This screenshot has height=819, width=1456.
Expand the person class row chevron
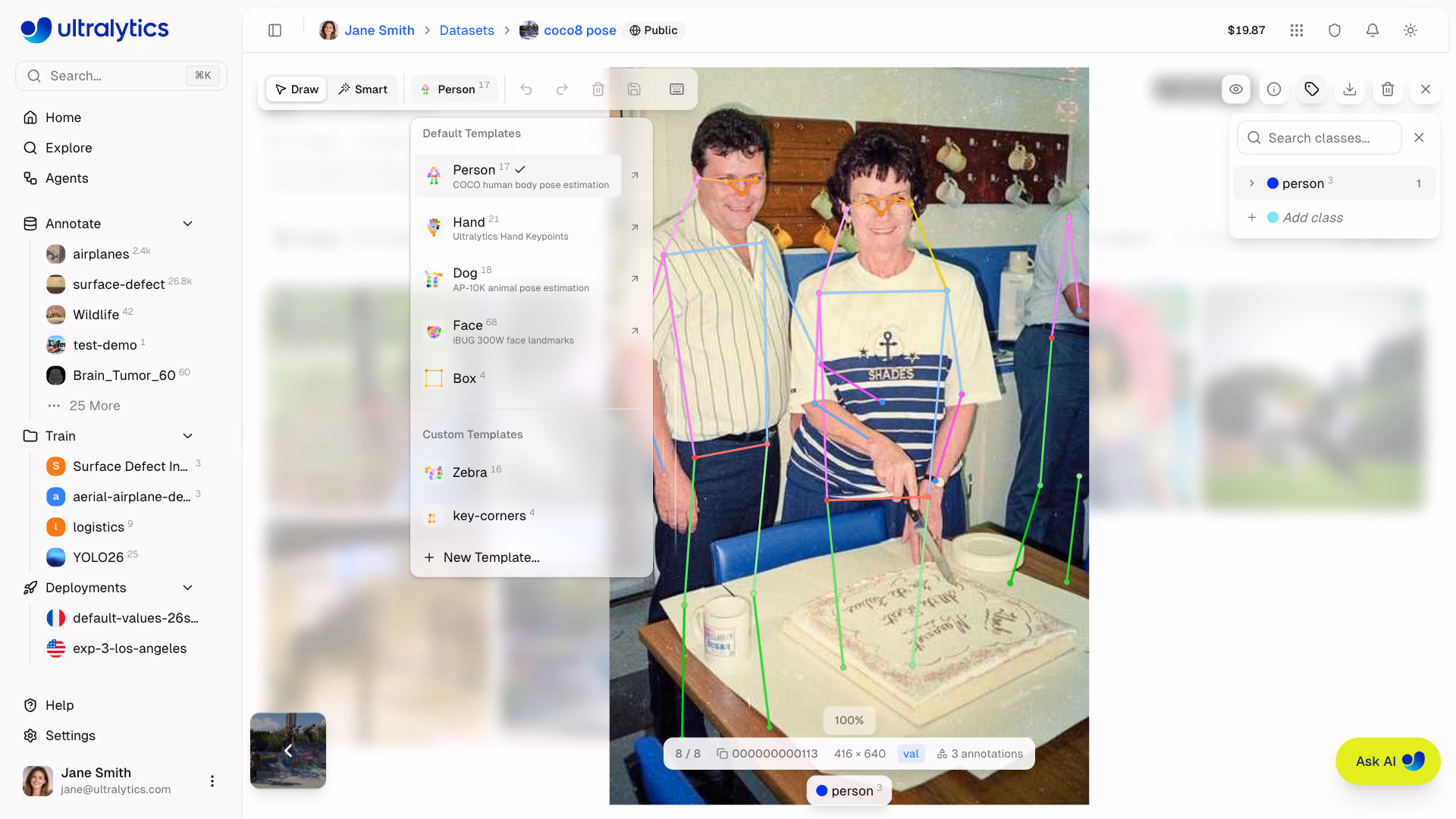click(1252, 184)
